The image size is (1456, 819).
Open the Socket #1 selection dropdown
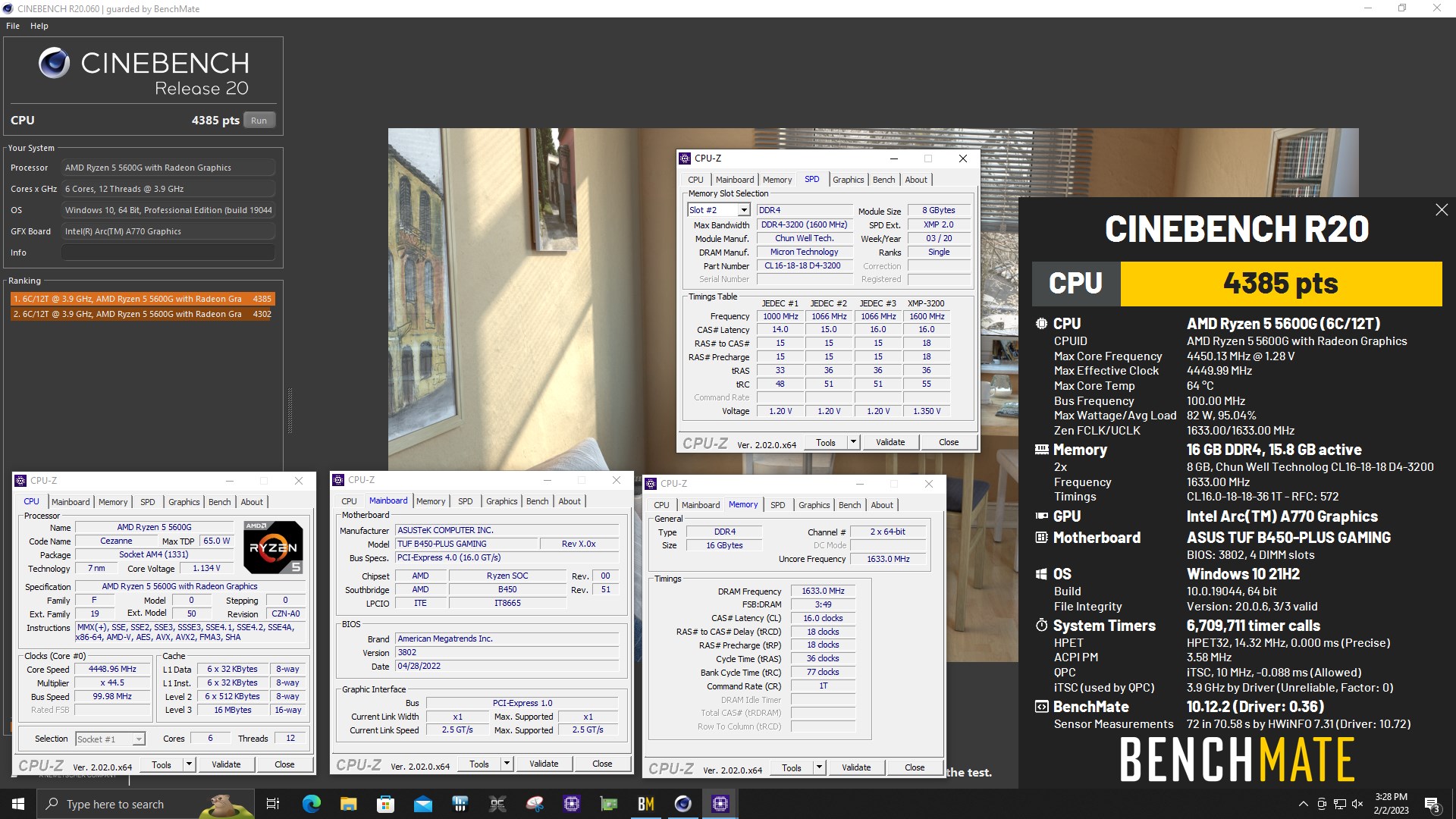point(139,739)
